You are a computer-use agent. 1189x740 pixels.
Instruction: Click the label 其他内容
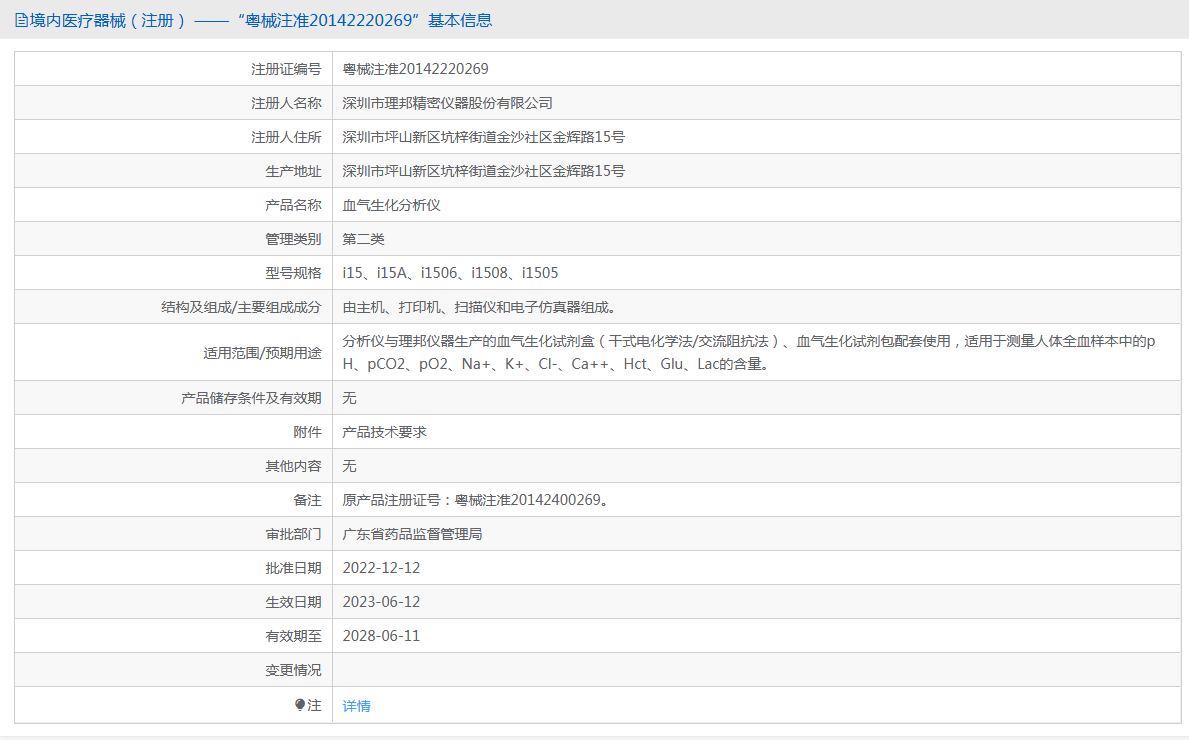pos(293,466)
